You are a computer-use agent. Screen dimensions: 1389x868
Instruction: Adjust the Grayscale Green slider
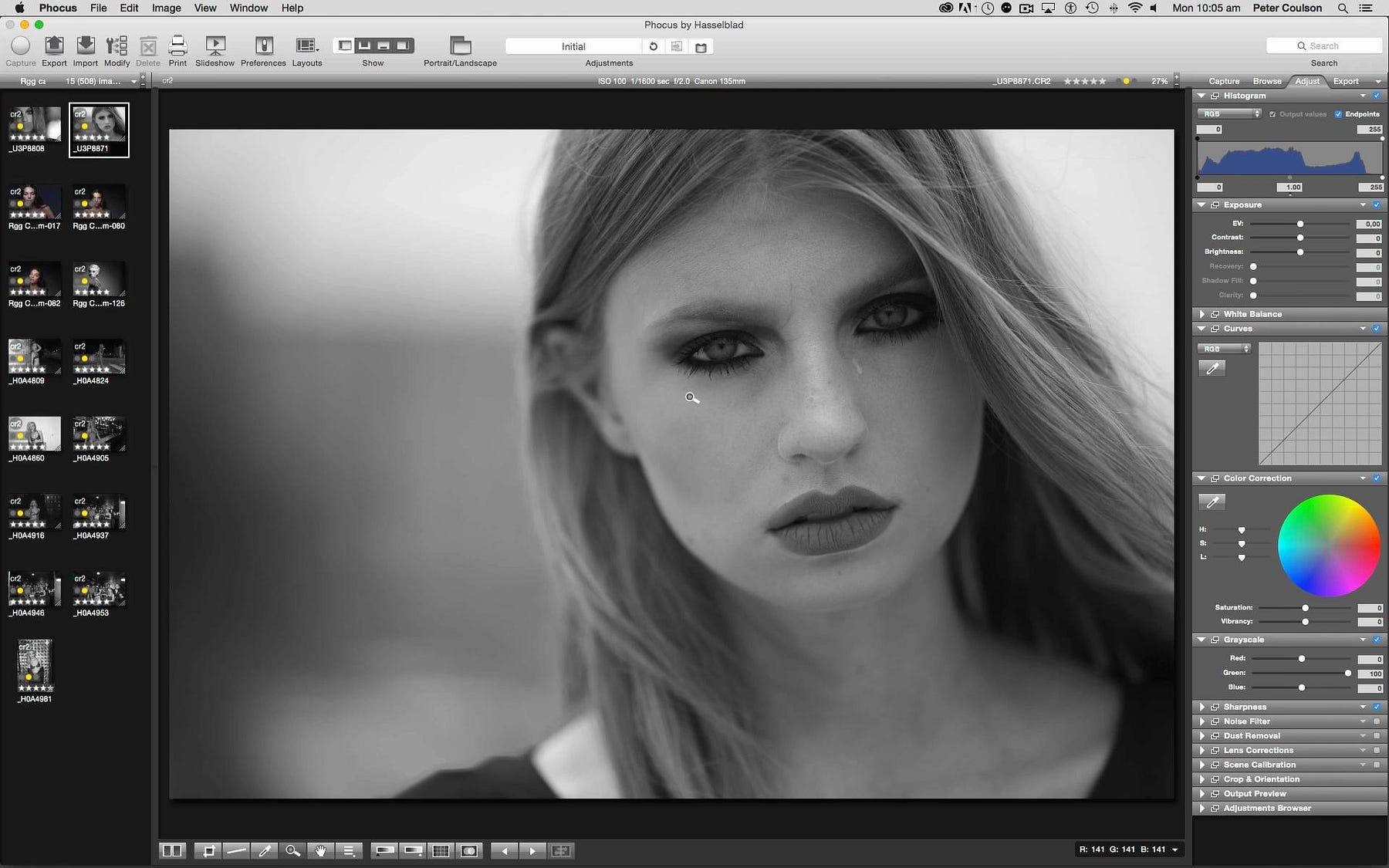(1348, 674)
